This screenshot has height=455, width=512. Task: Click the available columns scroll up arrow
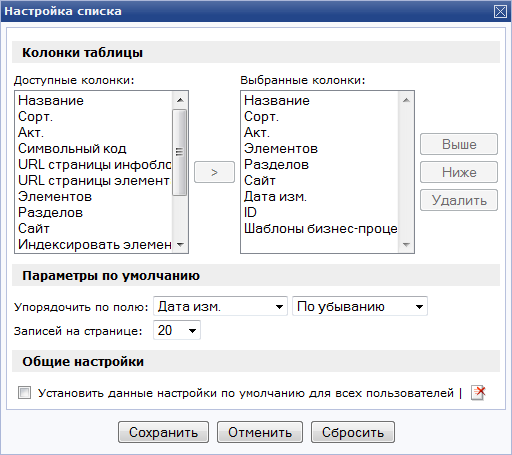tap(180, 100)
